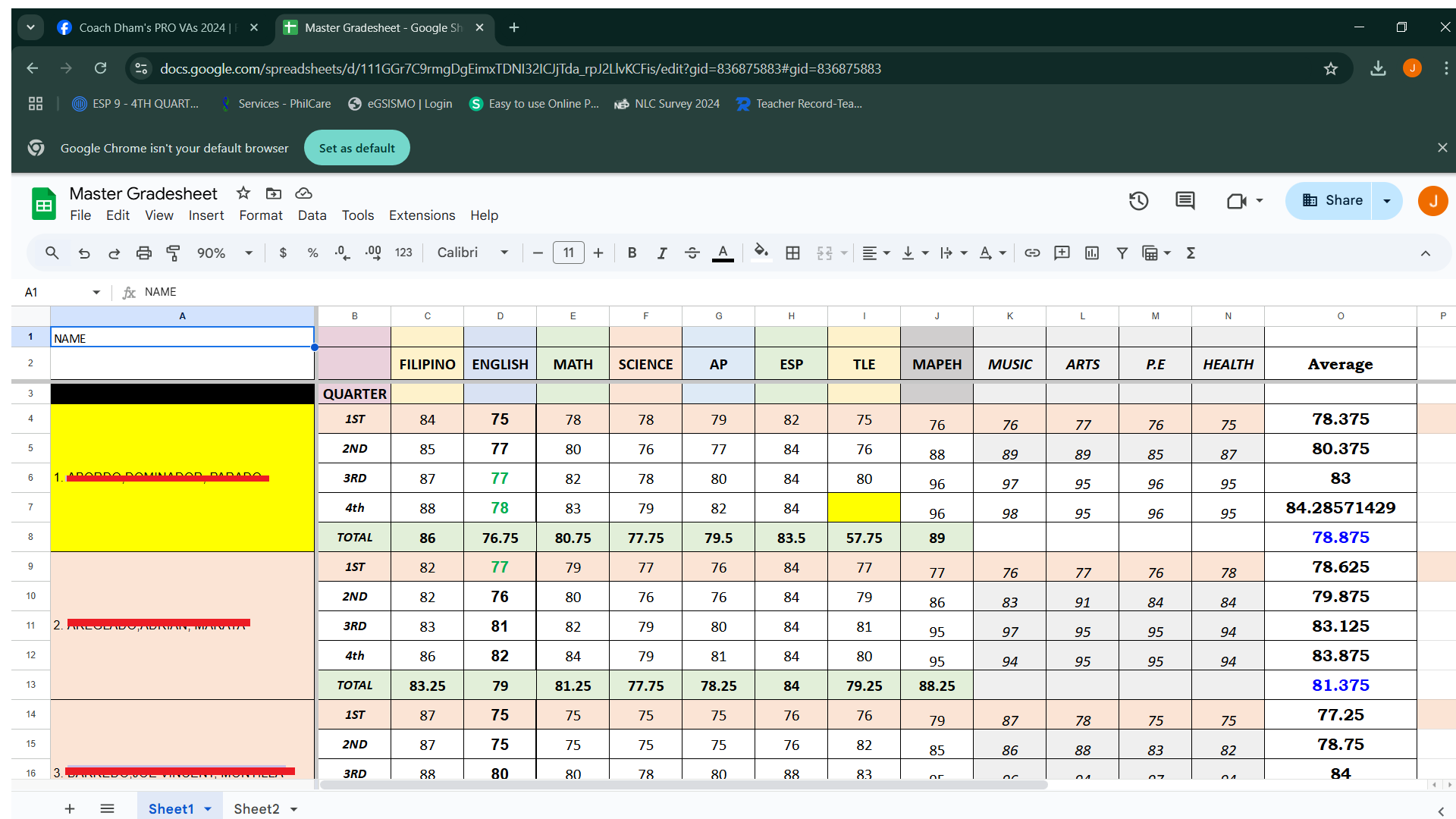Click the functions sigma icon

click(1191, 253)
